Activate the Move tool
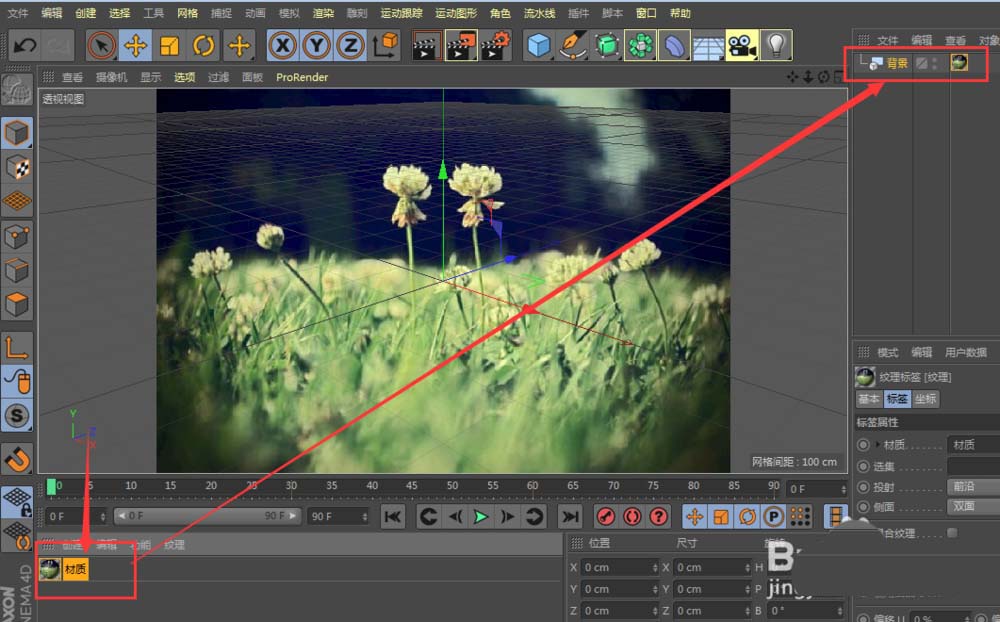Image resolution: width=1000 pixels, height=622 pixels. pyautogui.click(x=135, y=45)
